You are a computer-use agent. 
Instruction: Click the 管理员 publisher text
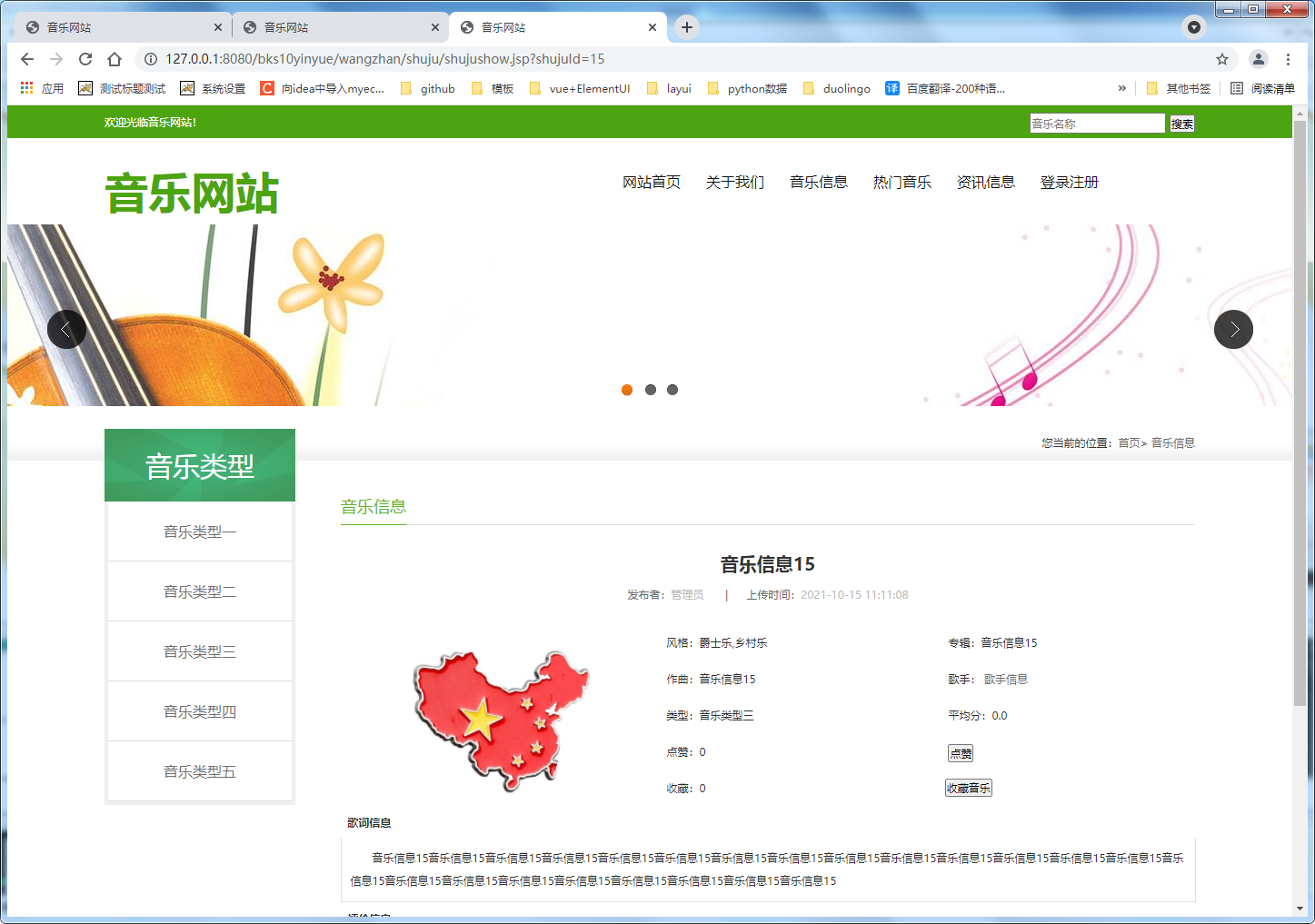tap(687, 595)
